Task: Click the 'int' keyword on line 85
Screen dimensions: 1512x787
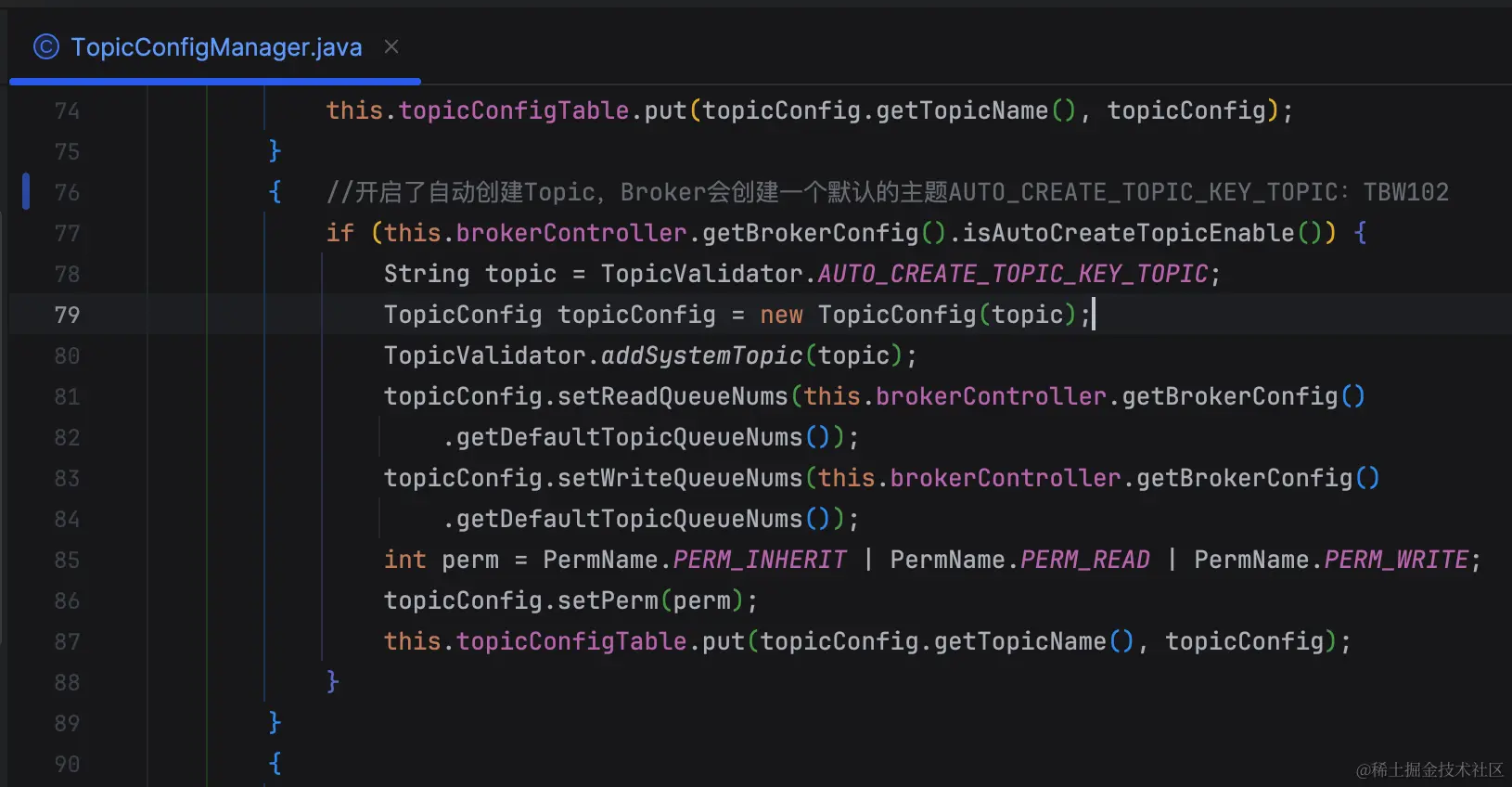Action: coord(405,560)
